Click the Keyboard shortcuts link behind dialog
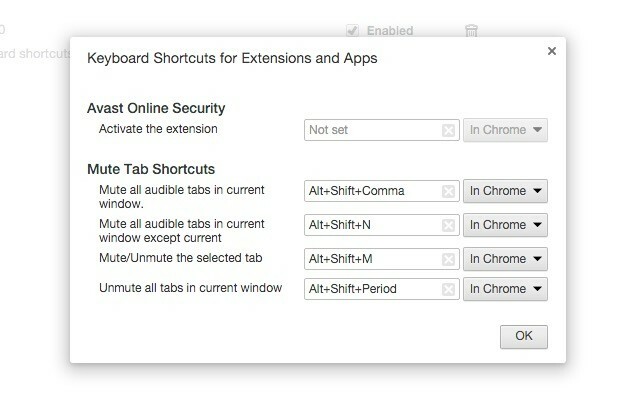 click(x=35, y=53)
